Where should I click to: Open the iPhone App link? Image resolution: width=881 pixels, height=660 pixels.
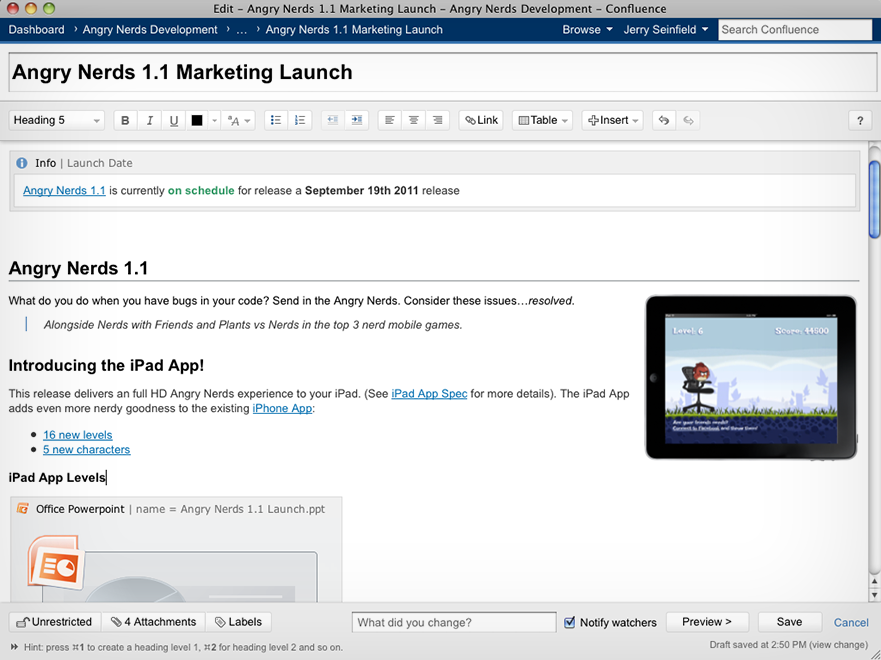(x=282, y=408)
